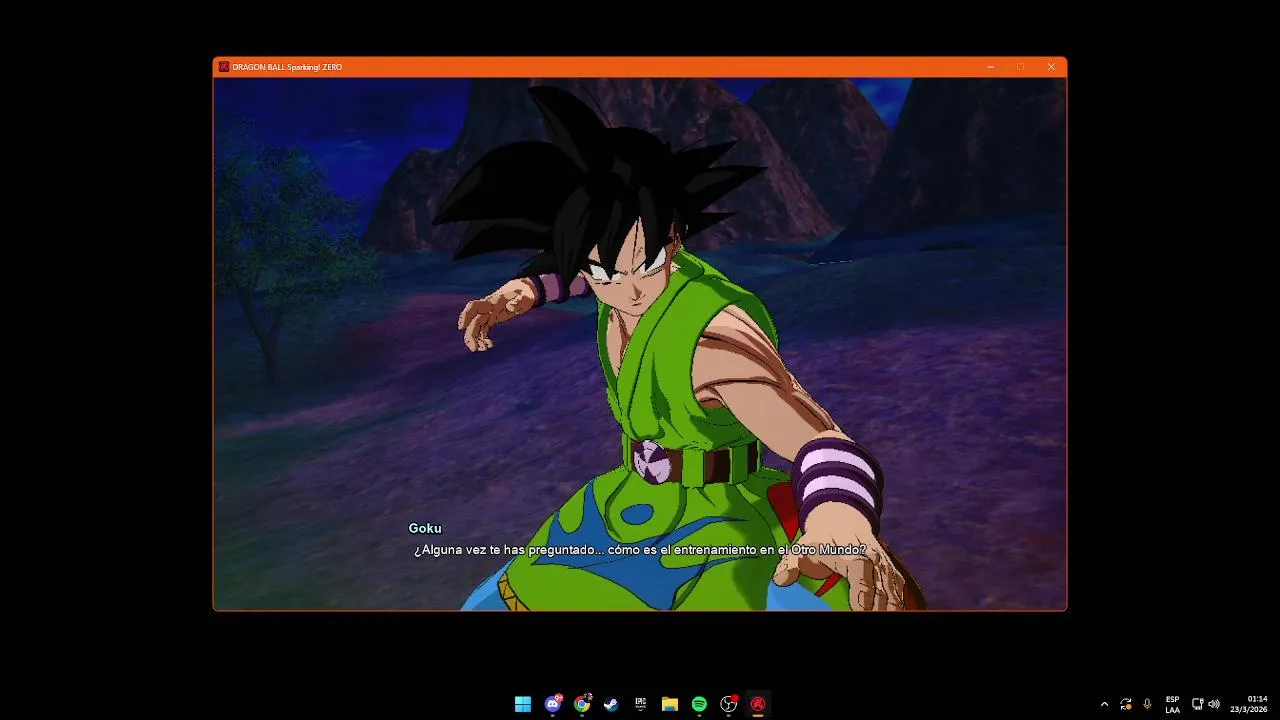
Task: Open the volume speaker tray icon
Action: [x=1214, y=704]
